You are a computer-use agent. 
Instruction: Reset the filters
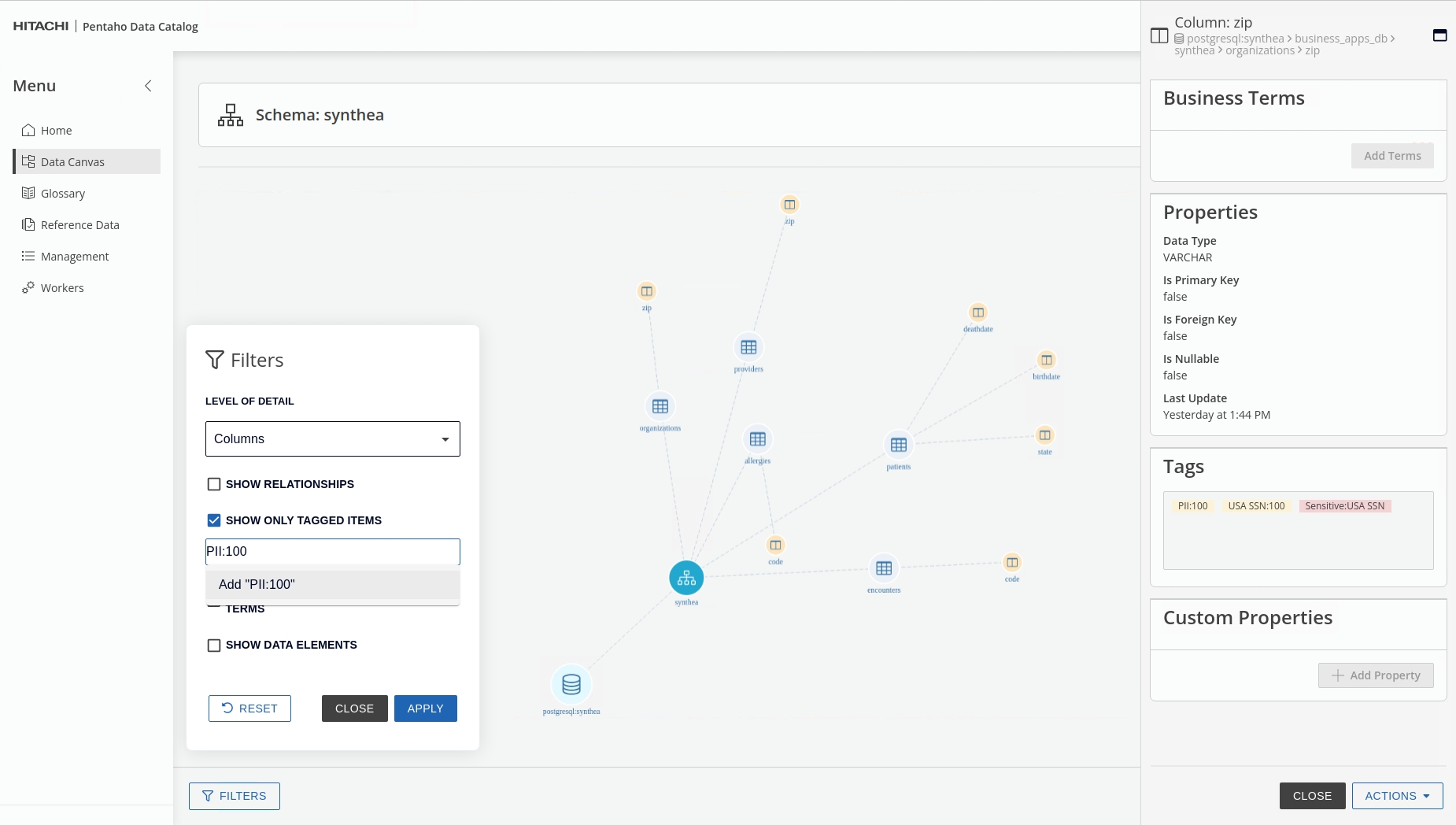pos(249,708)
